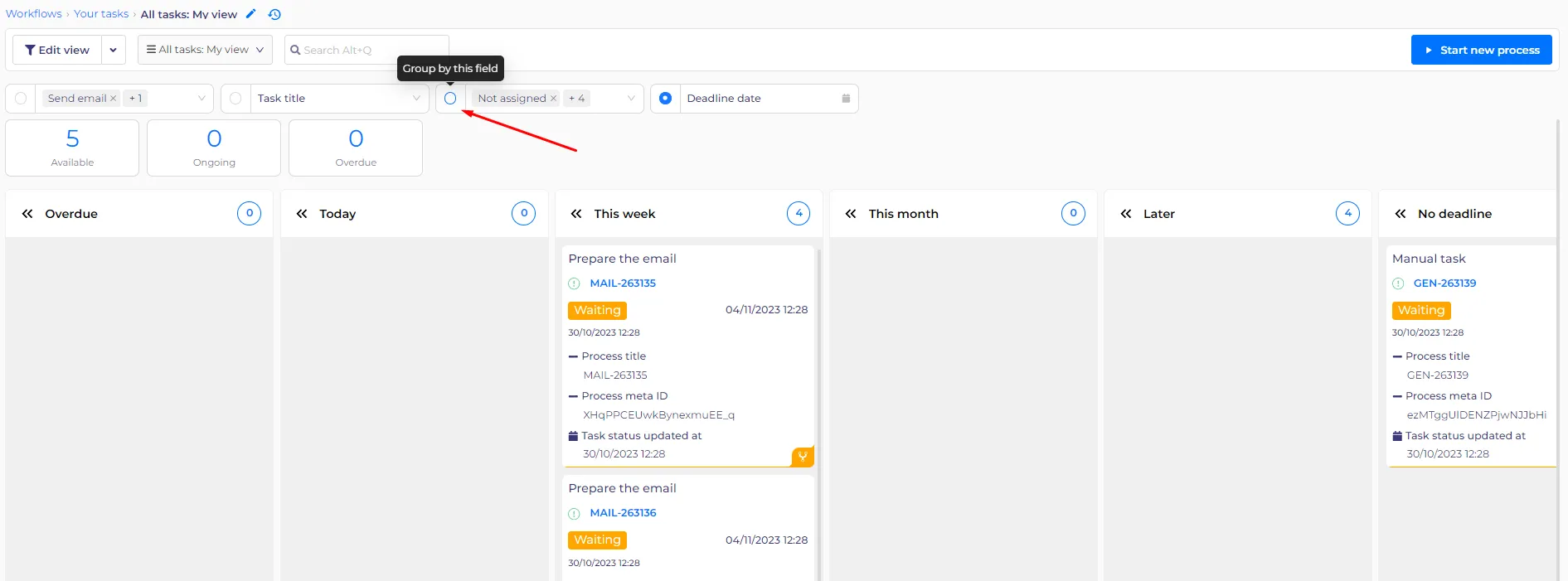Click the orange branch icon on MAIL-263135 card
The height and width of the screenshot is (581, 1568).
point(803,457)
